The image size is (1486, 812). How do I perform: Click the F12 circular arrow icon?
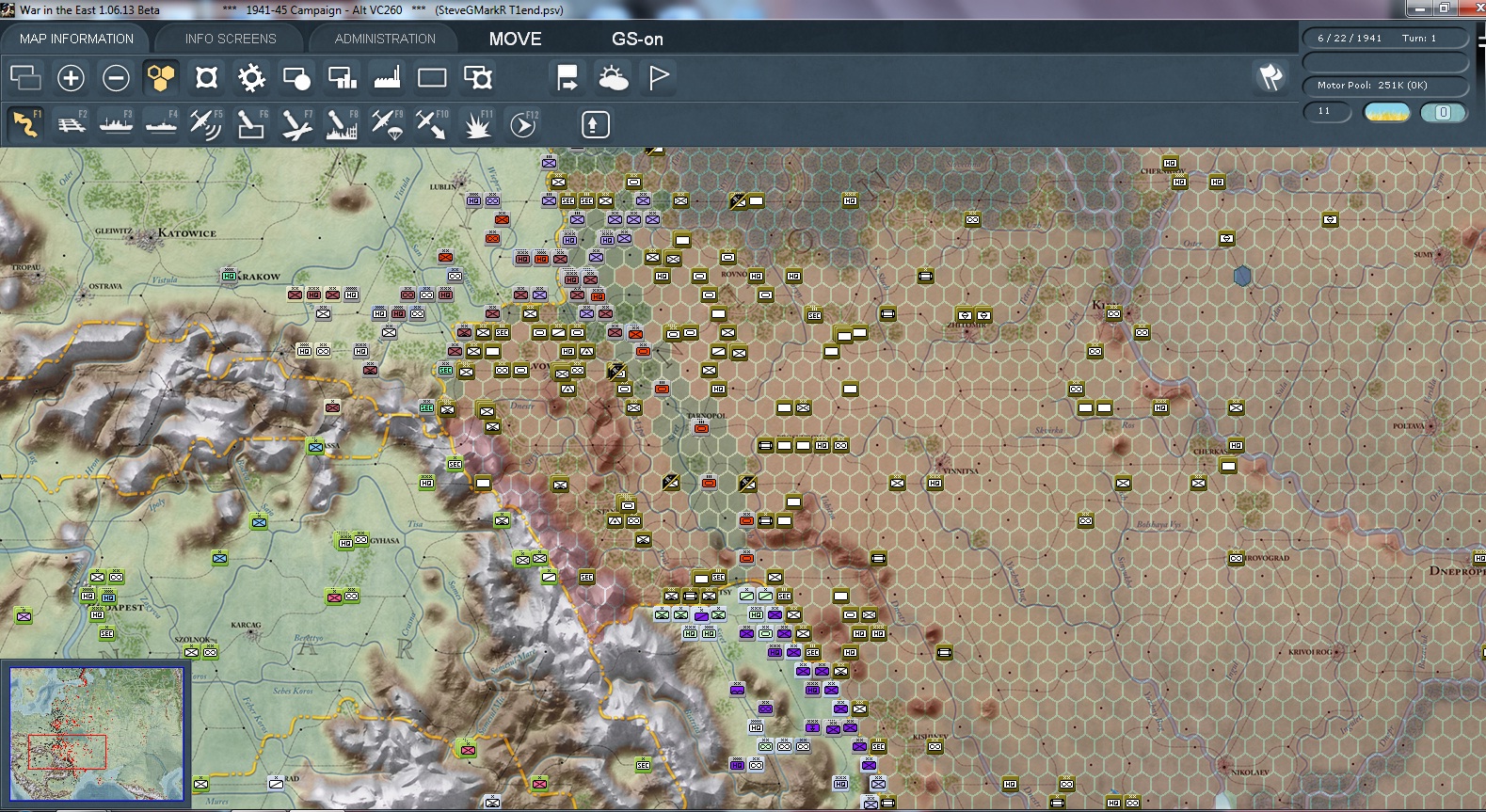click(x=523, y=124)
